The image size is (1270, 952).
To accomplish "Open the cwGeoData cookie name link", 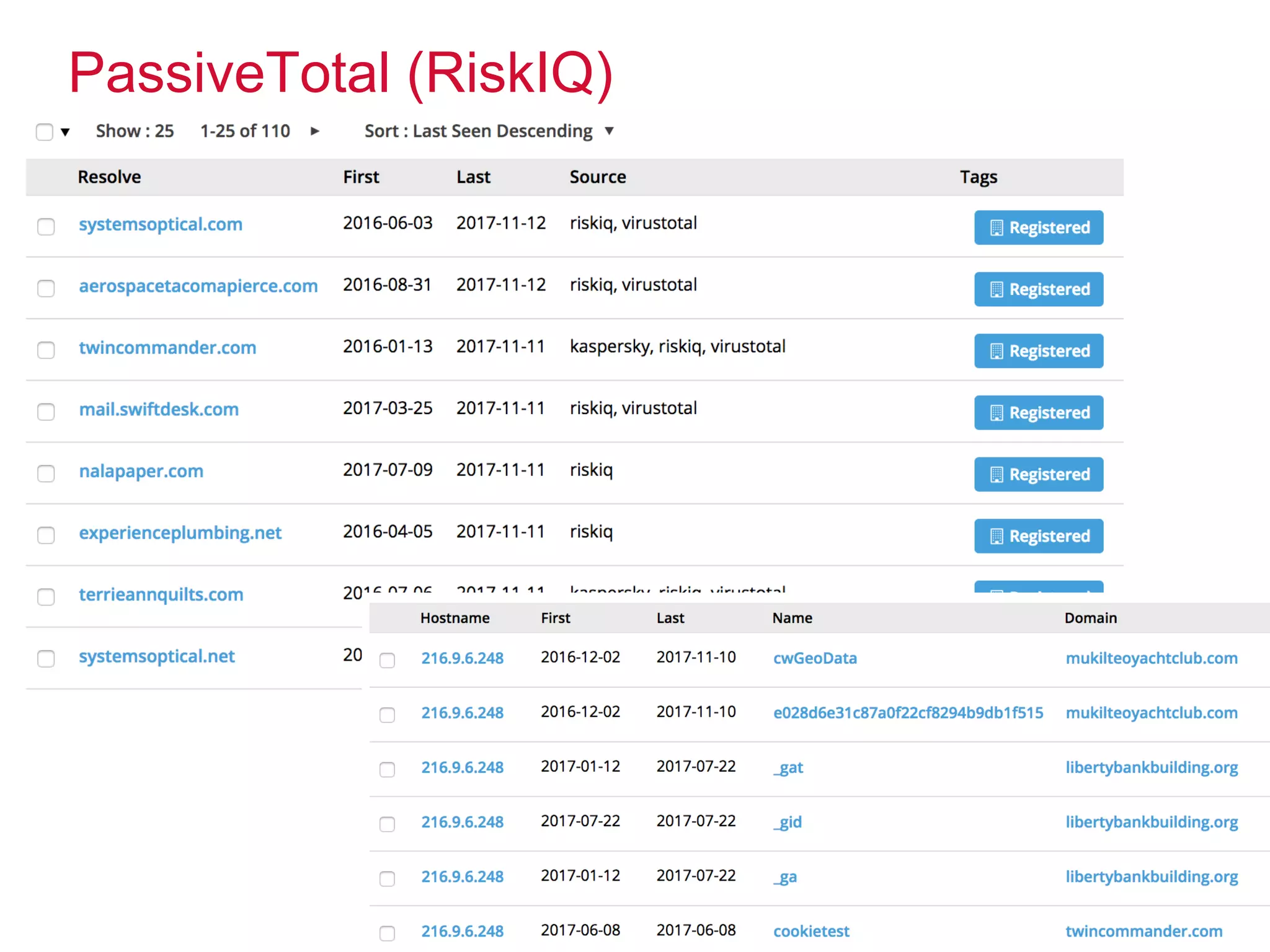I will coord(815,658).
